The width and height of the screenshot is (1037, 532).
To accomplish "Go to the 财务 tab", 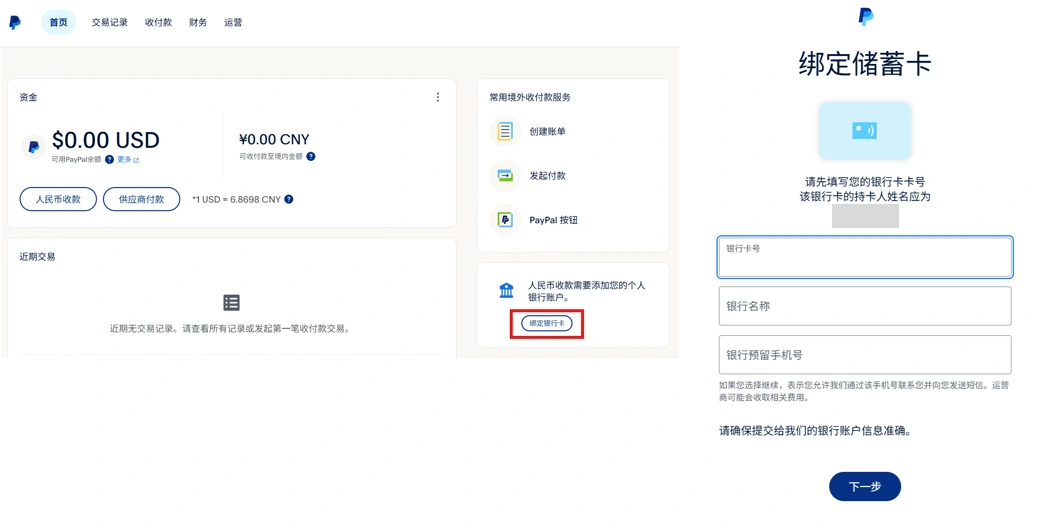I will point(198,22).
